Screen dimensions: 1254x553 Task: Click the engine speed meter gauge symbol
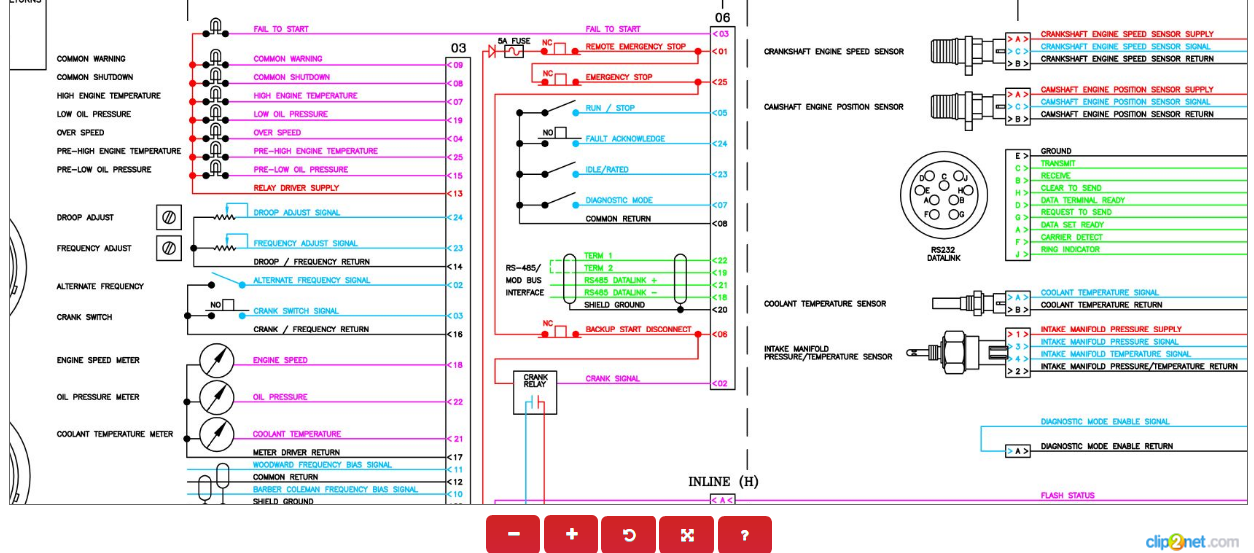point(217,360)
